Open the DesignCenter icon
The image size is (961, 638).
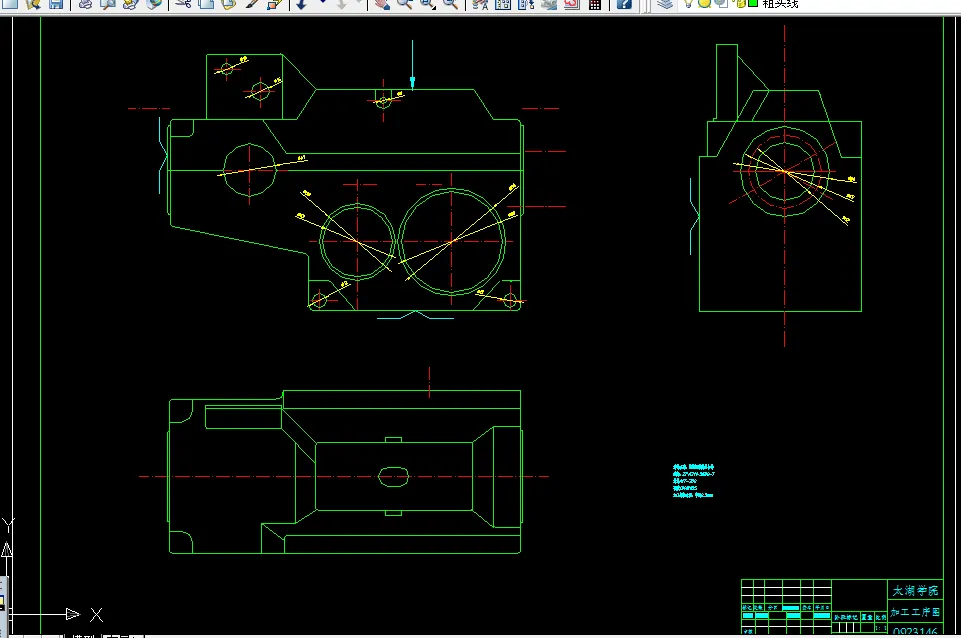point(503,4)
